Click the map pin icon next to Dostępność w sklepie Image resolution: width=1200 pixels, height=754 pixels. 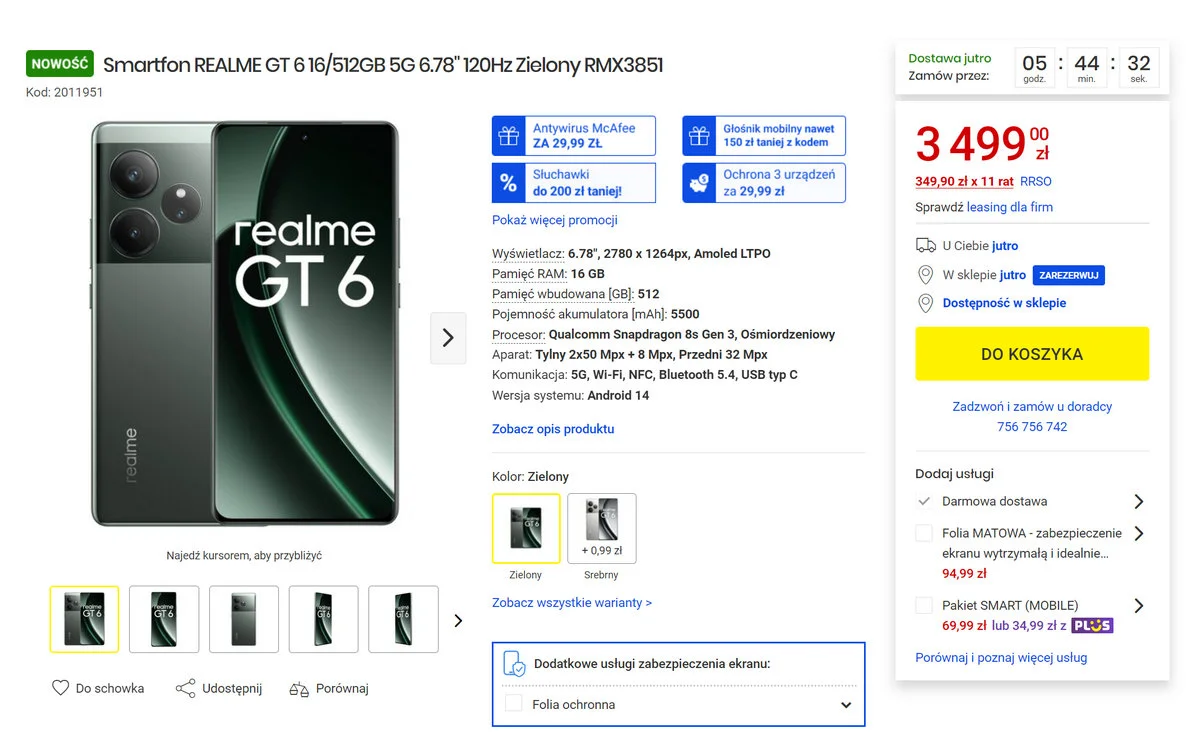click(x=924, y=303)
